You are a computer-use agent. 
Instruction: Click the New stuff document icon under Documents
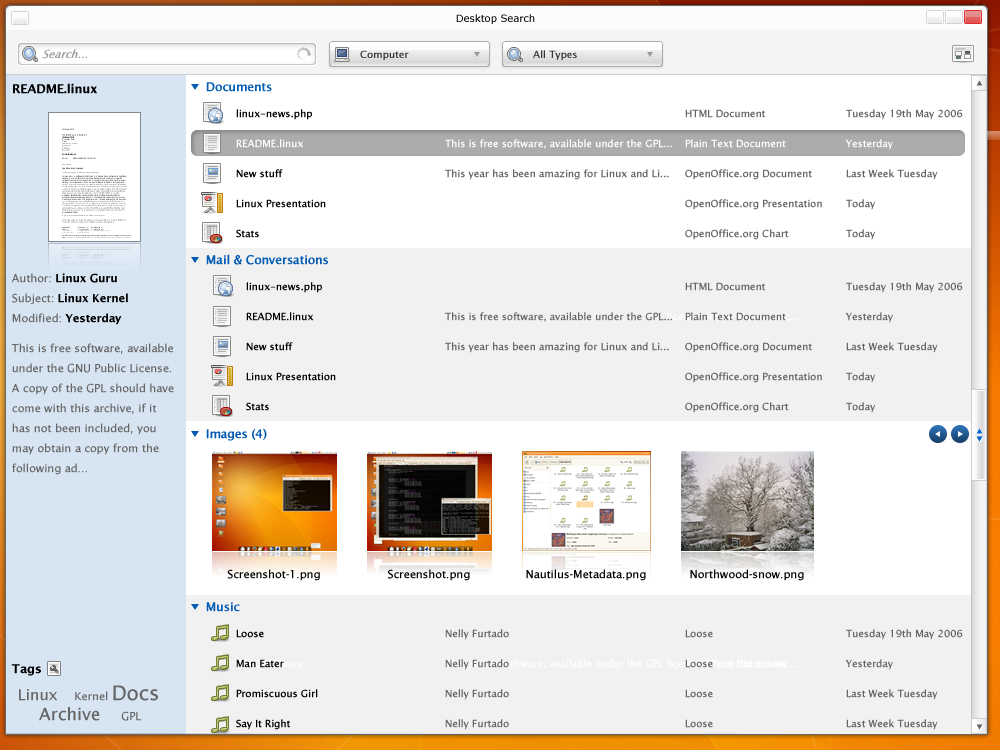(x=212, y=173)
